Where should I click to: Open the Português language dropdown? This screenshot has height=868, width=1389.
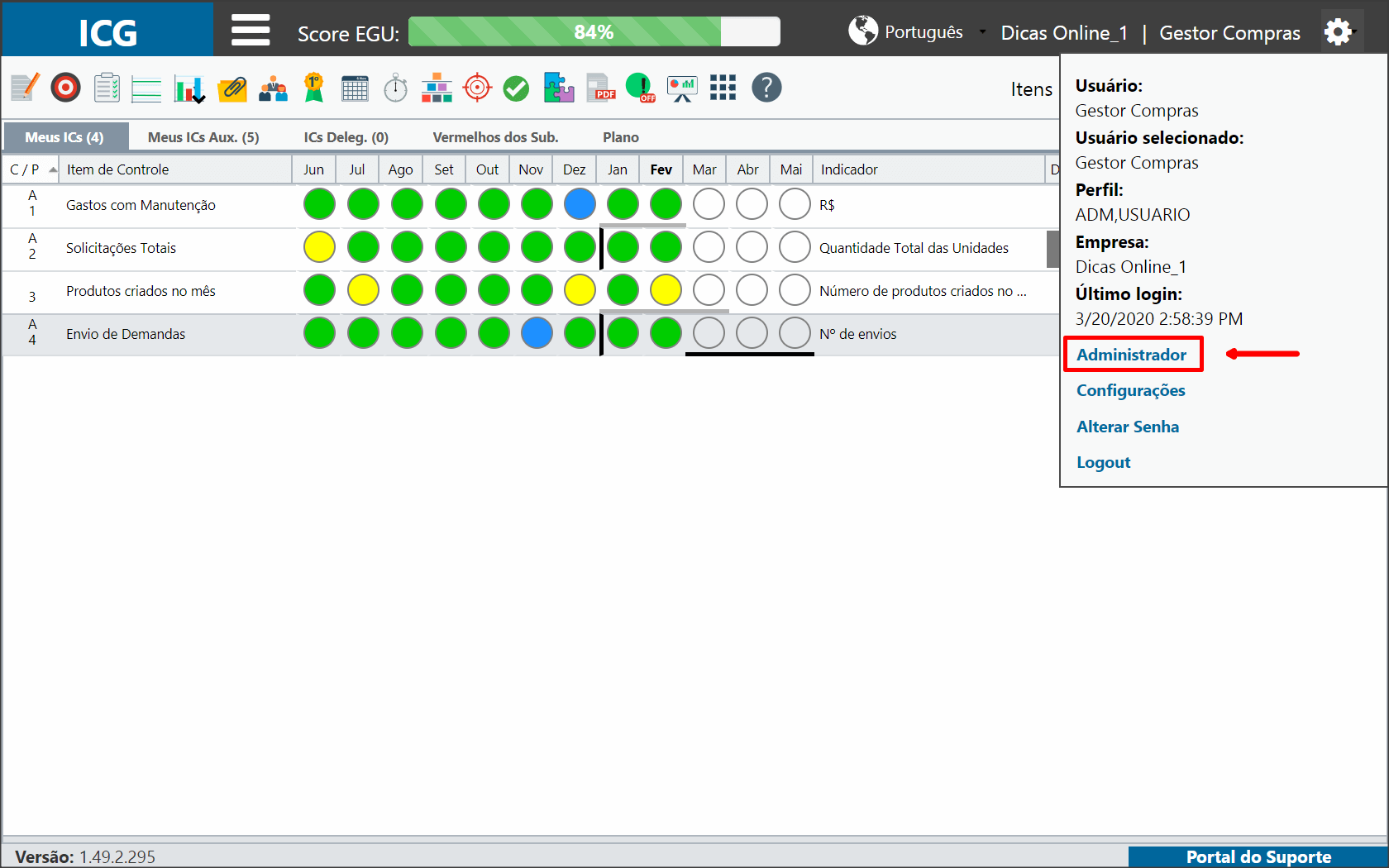coord(917,31)
